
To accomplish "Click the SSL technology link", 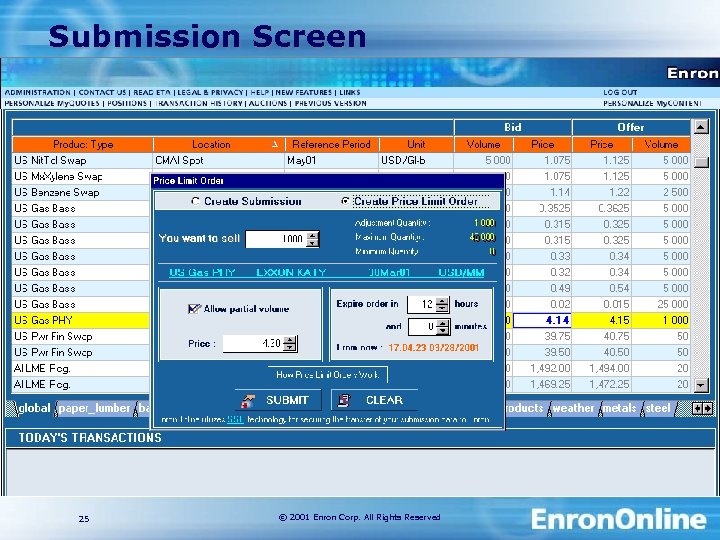I will coord(235,419).
